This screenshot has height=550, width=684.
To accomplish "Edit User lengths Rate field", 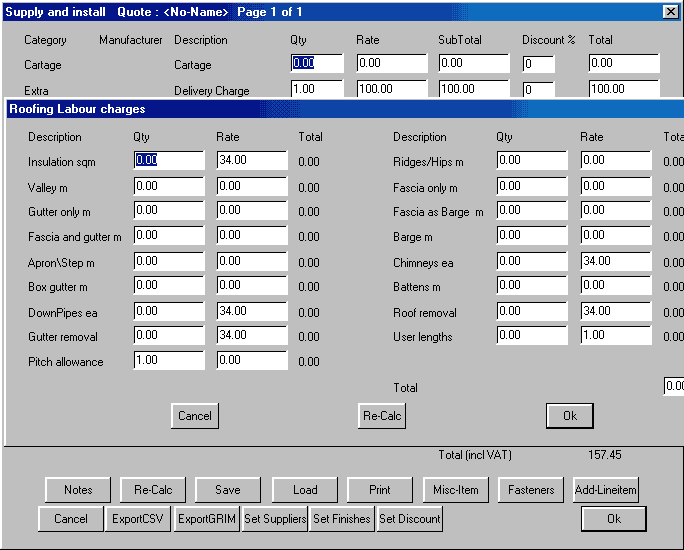I will [x=616, y=335].
